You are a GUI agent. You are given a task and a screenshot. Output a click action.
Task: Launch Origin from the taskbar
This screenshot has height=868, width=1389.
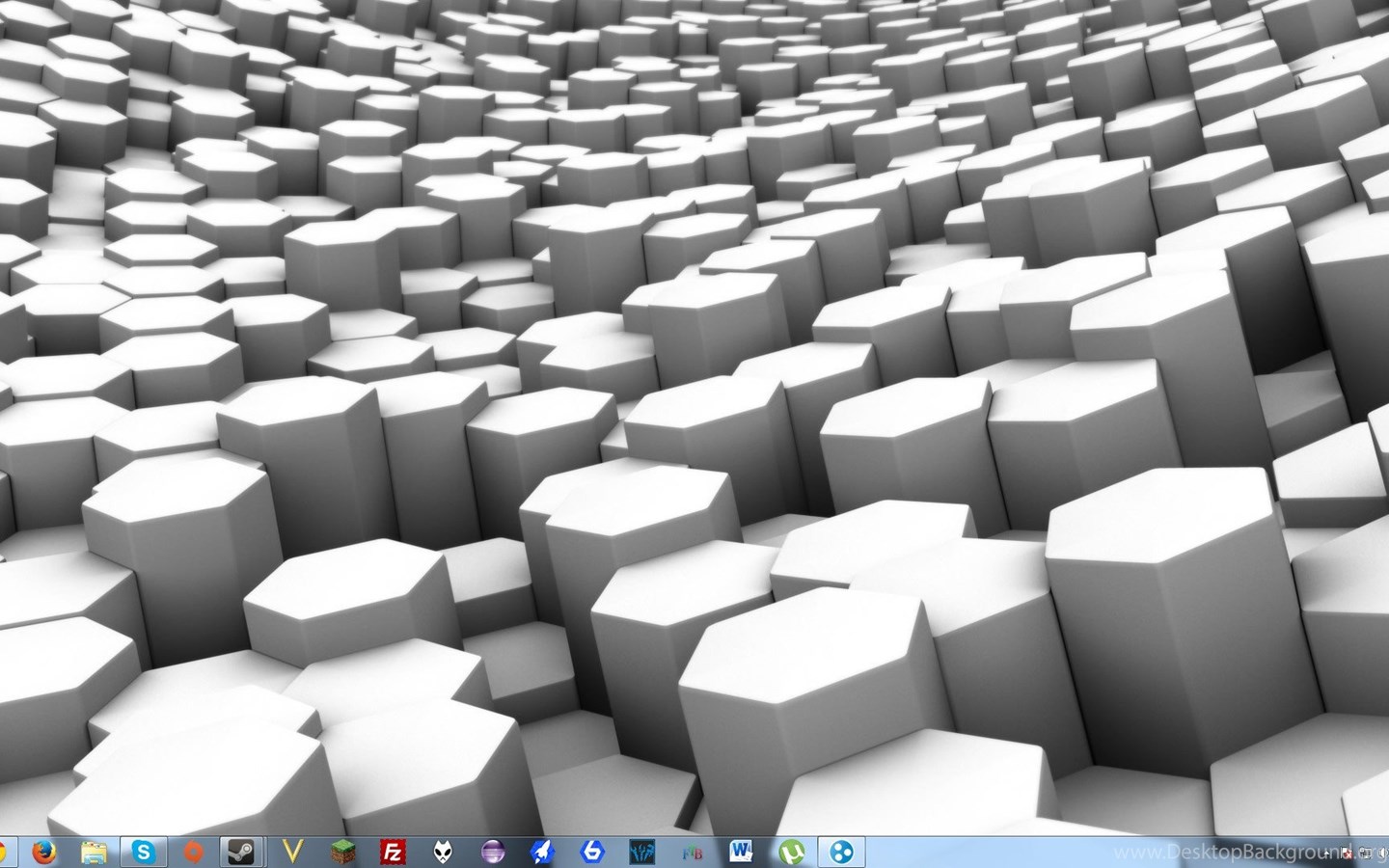[x=194, y=853]
